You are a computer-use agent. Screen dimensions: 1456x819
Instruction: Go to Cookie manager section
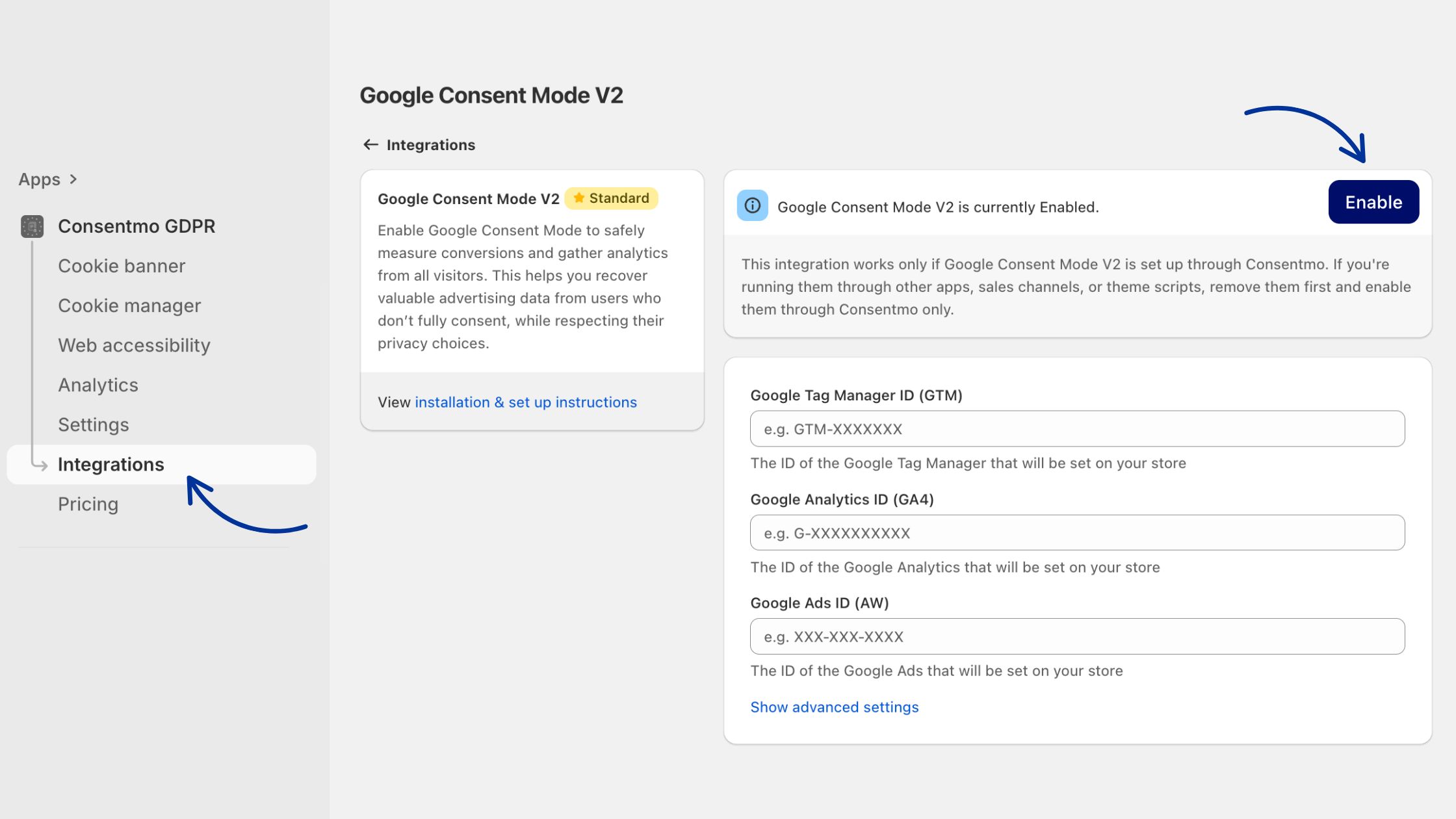point(129,305)
